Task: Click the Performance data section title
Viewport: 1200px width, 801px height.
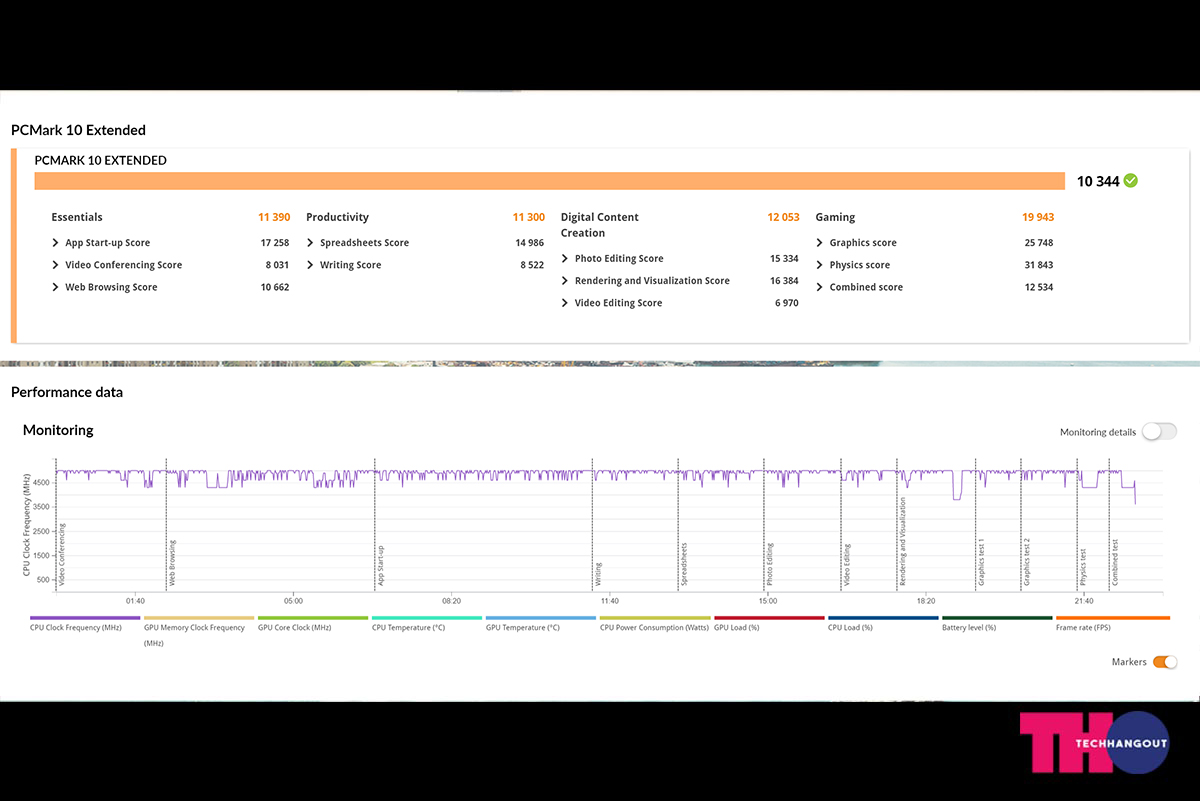Action: (67, 392)
